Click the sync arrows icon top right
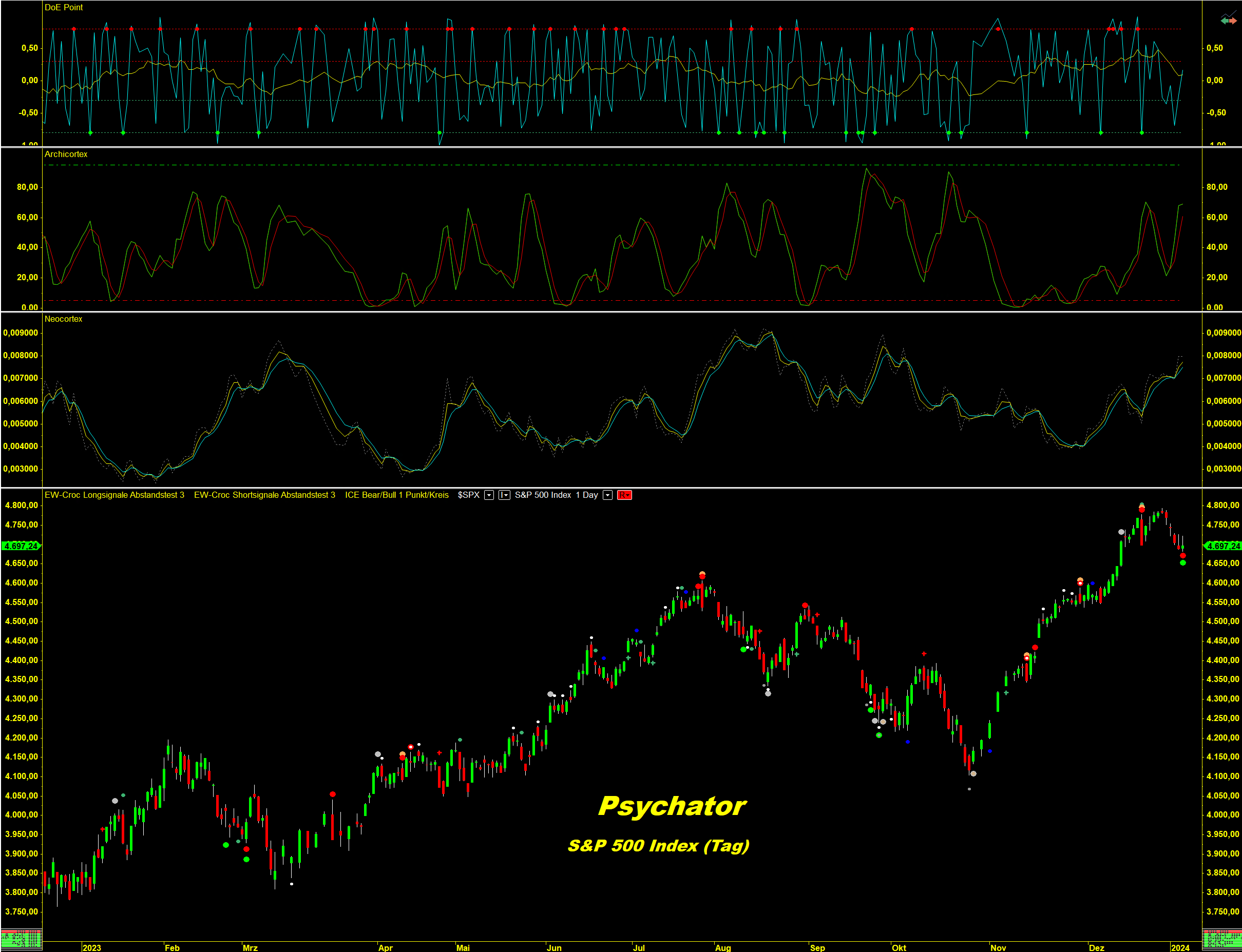This screenshot has height=952, width=1242. [1229, 20]
